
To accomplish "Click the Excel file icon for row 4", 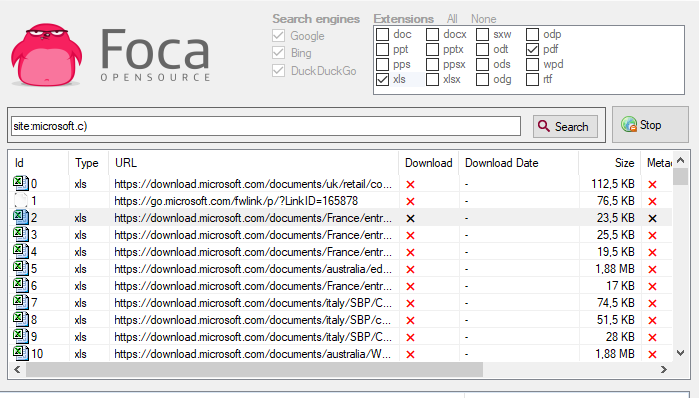I will 21,251.
